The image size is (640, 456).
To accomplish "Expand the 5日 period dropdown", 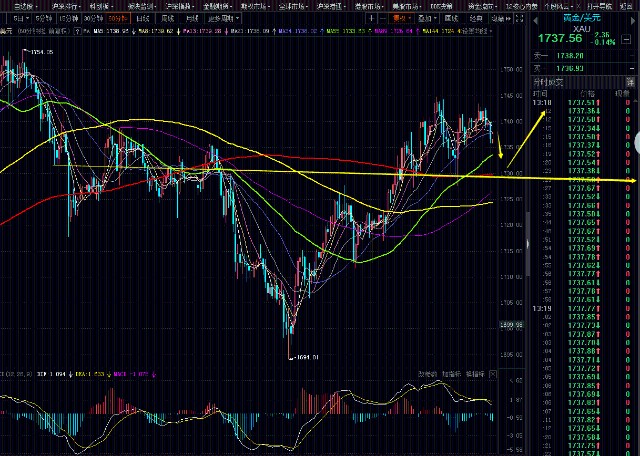I will coord(20,18).
